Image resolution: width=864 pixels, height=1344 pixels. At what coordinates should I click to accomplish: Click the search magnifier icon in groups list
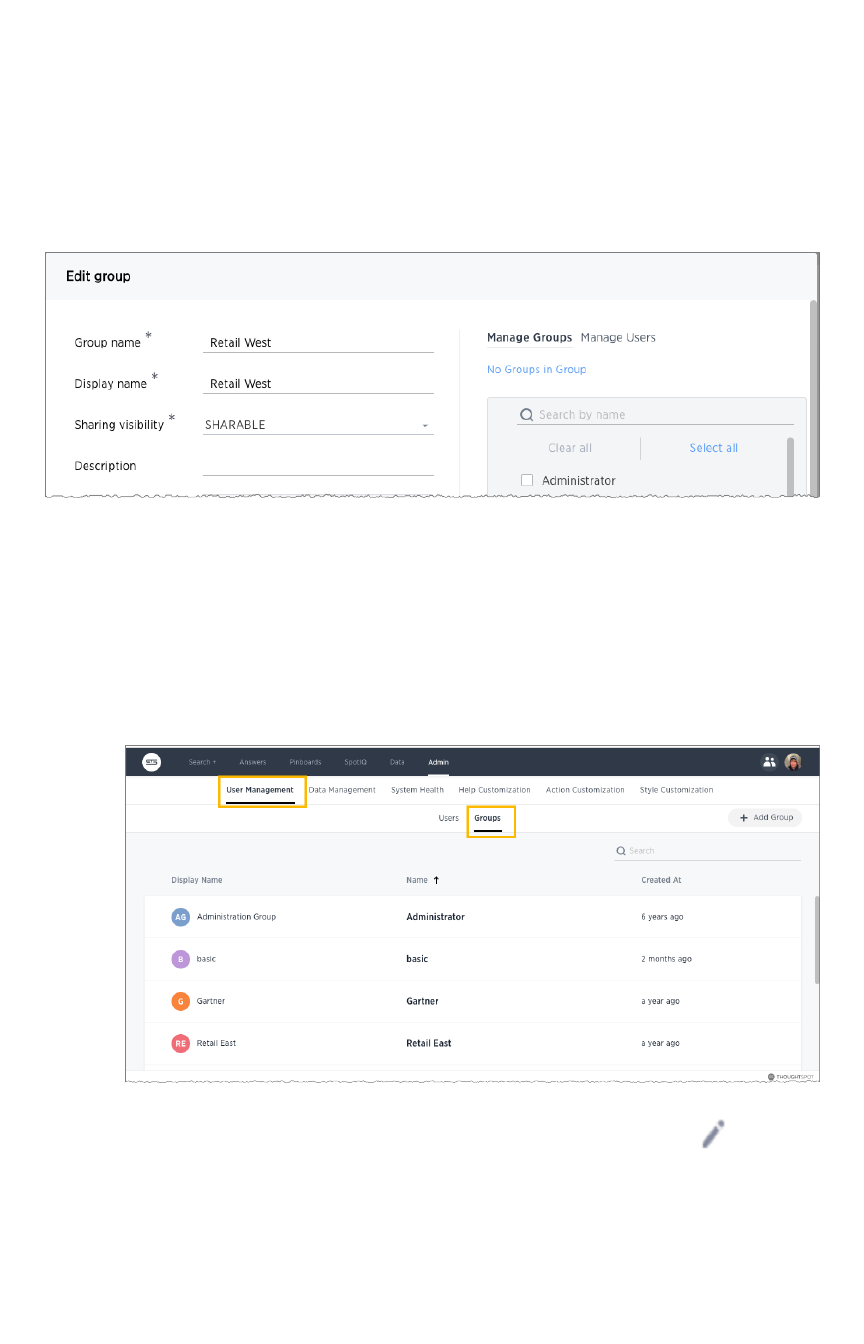click(x=621, y=851)
